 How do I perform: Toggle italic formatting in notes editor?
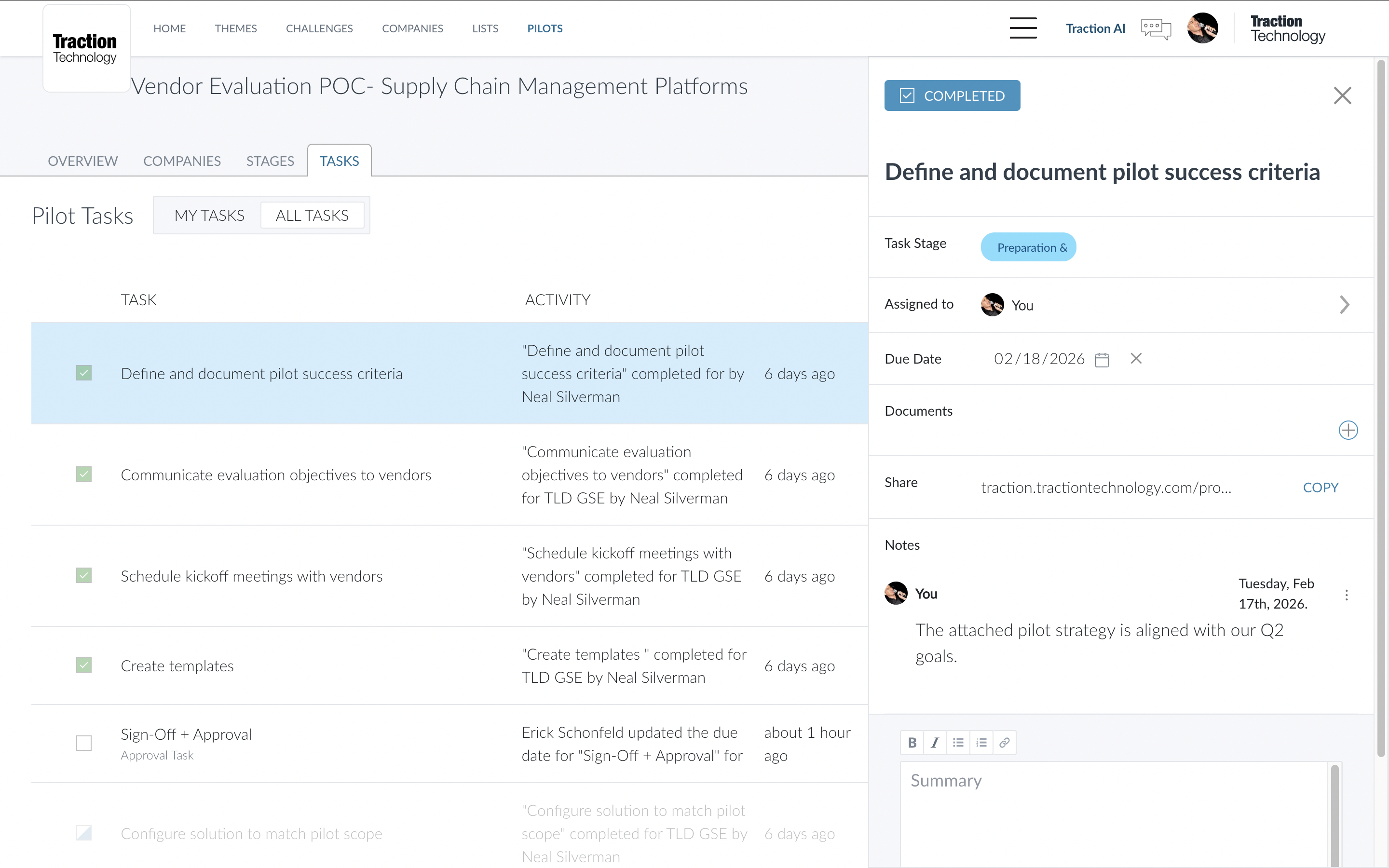[x=935, y=742]
